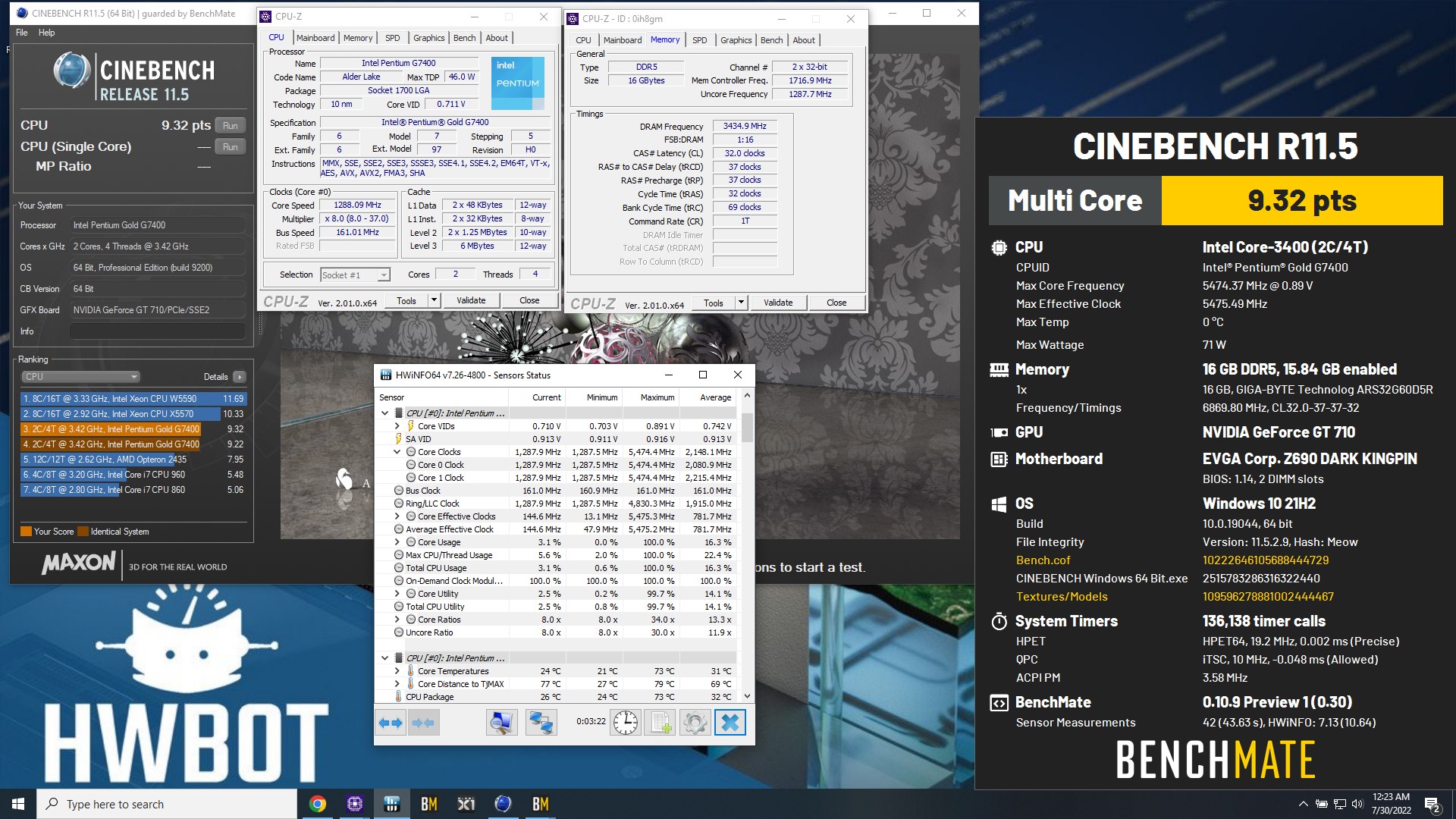Viewport: 1456px width, 819px height.
Task: Switch to Mainboard tab in first CPU-Z
Action: point(315,38)
